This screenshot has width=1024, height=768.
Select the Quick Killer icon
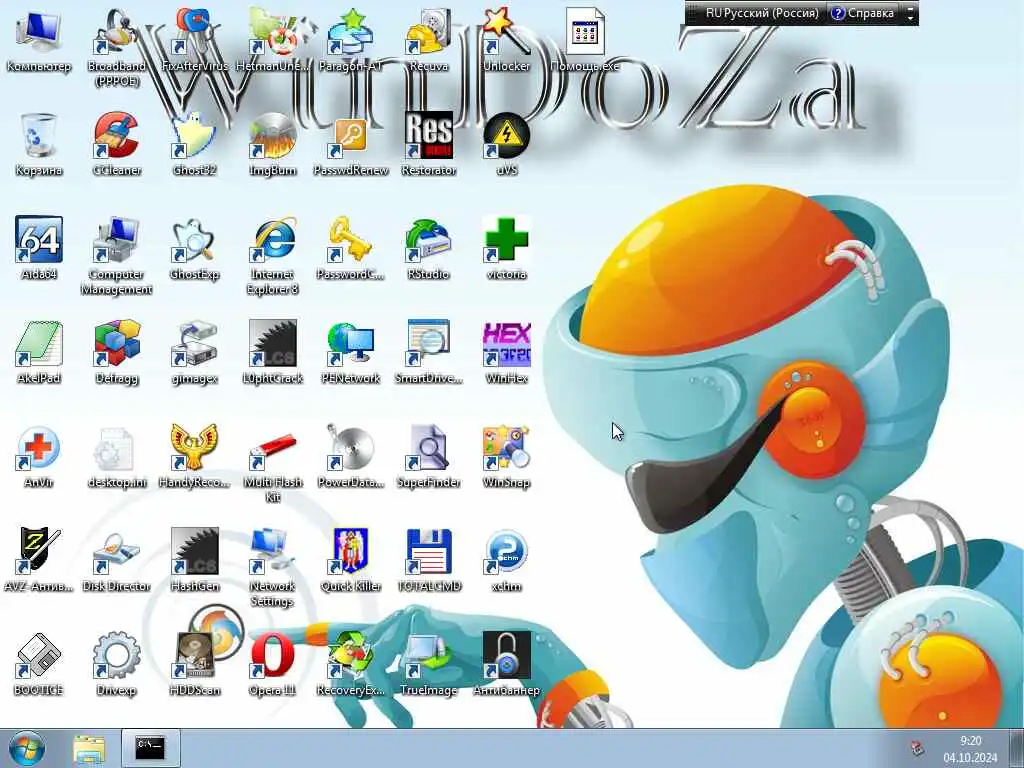[x=351, y=560]
